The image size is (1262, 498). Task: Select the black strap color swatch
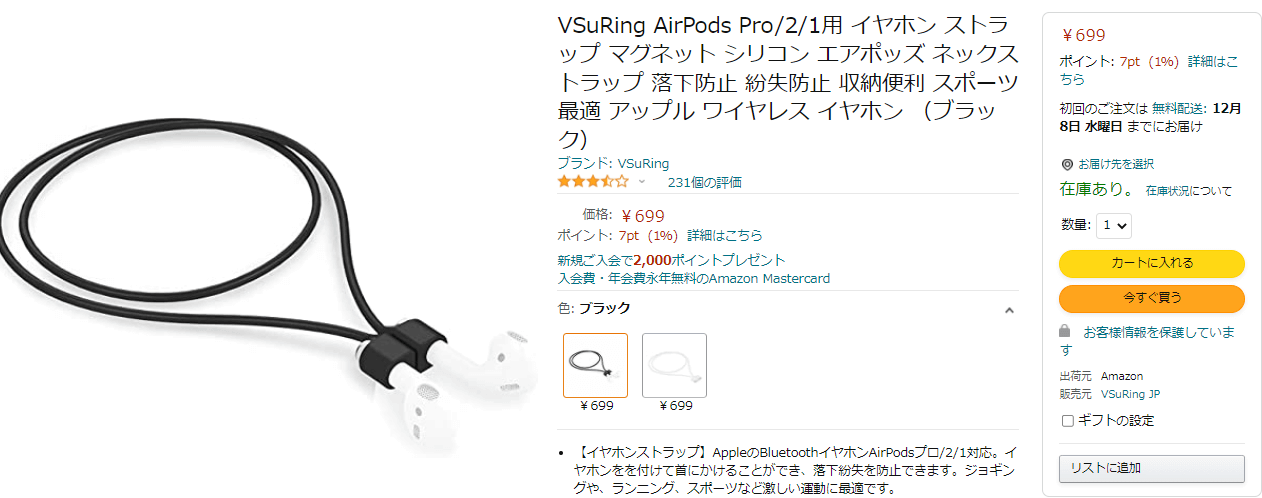click(596, 365)
